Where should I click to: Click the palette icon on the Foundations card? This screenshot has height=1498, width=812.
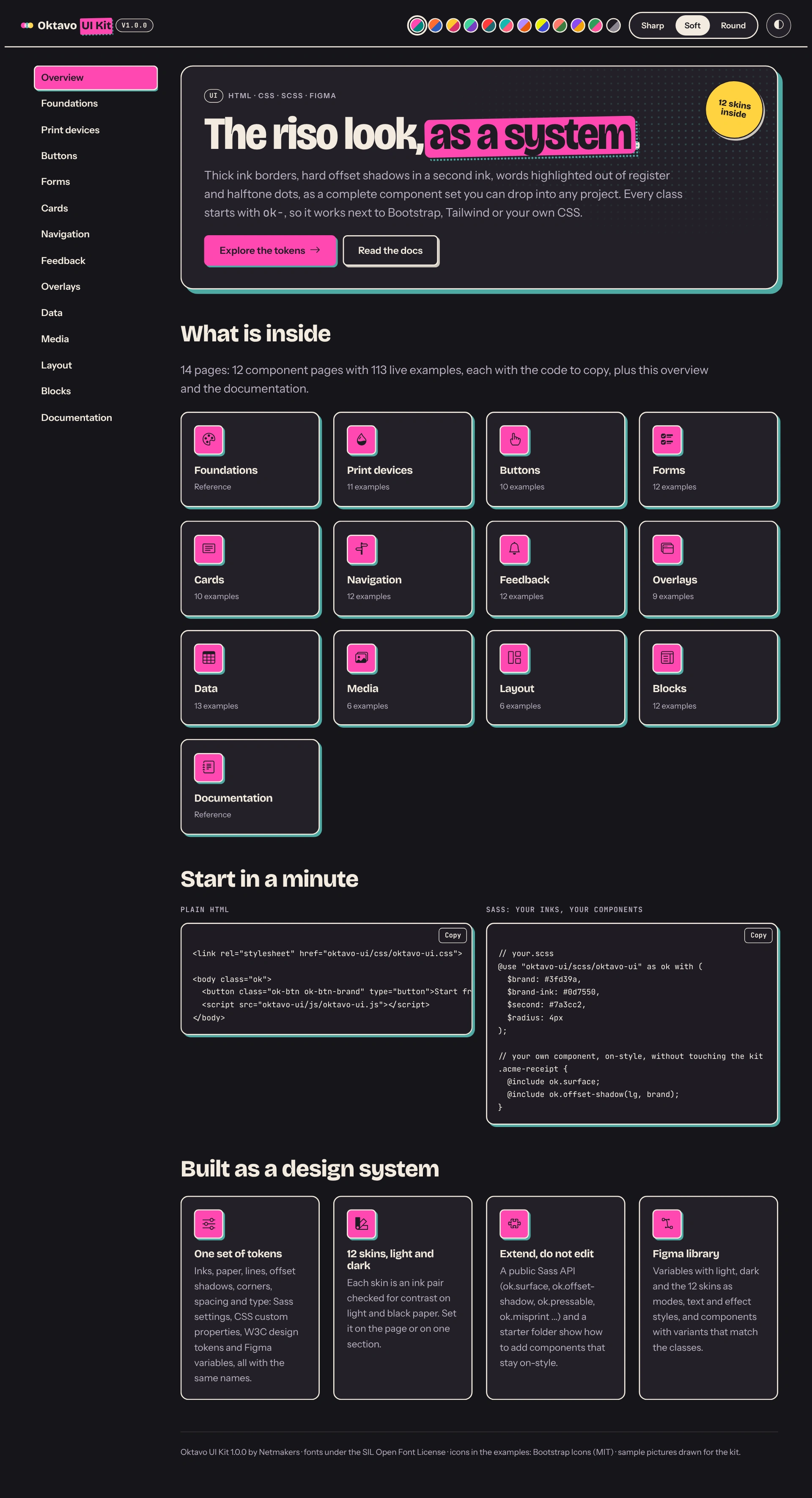click(208, 440)
